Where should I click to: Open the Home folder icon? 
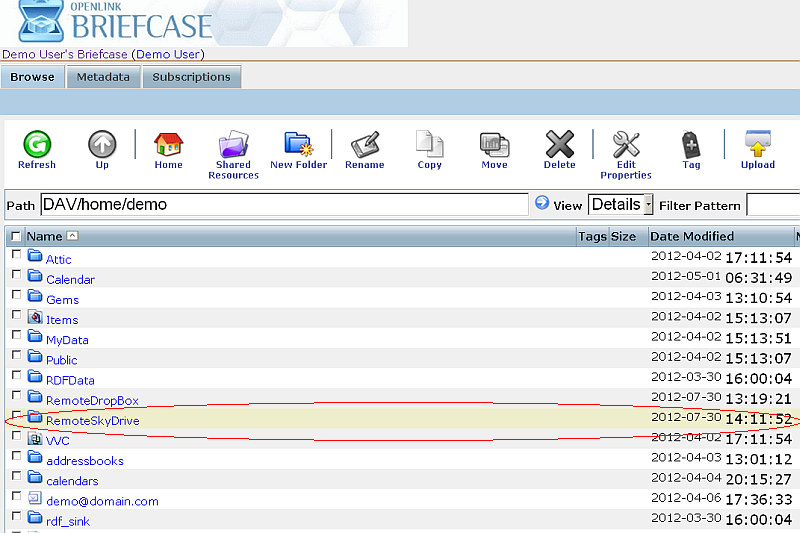168,145
